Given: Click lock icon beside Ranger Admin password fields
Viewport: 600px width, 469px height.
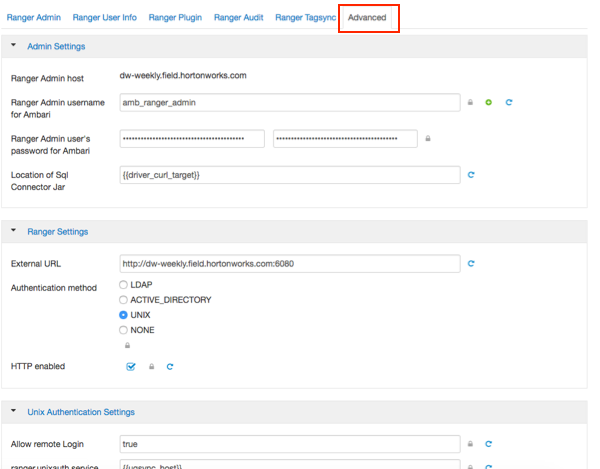Looking at the screenshot, I should 428,138.
